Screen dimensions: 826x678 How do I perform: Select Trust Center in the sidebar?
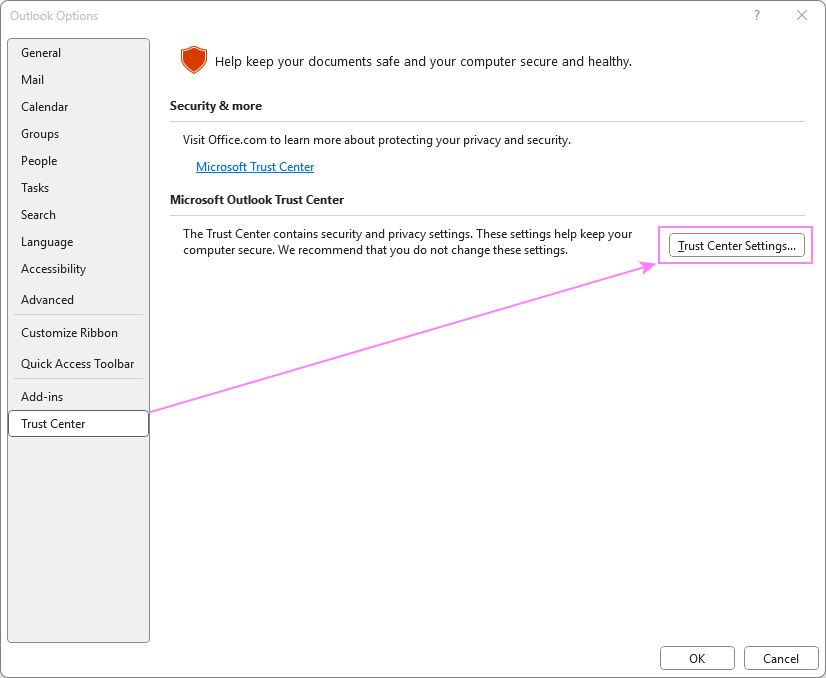(78, 424)
